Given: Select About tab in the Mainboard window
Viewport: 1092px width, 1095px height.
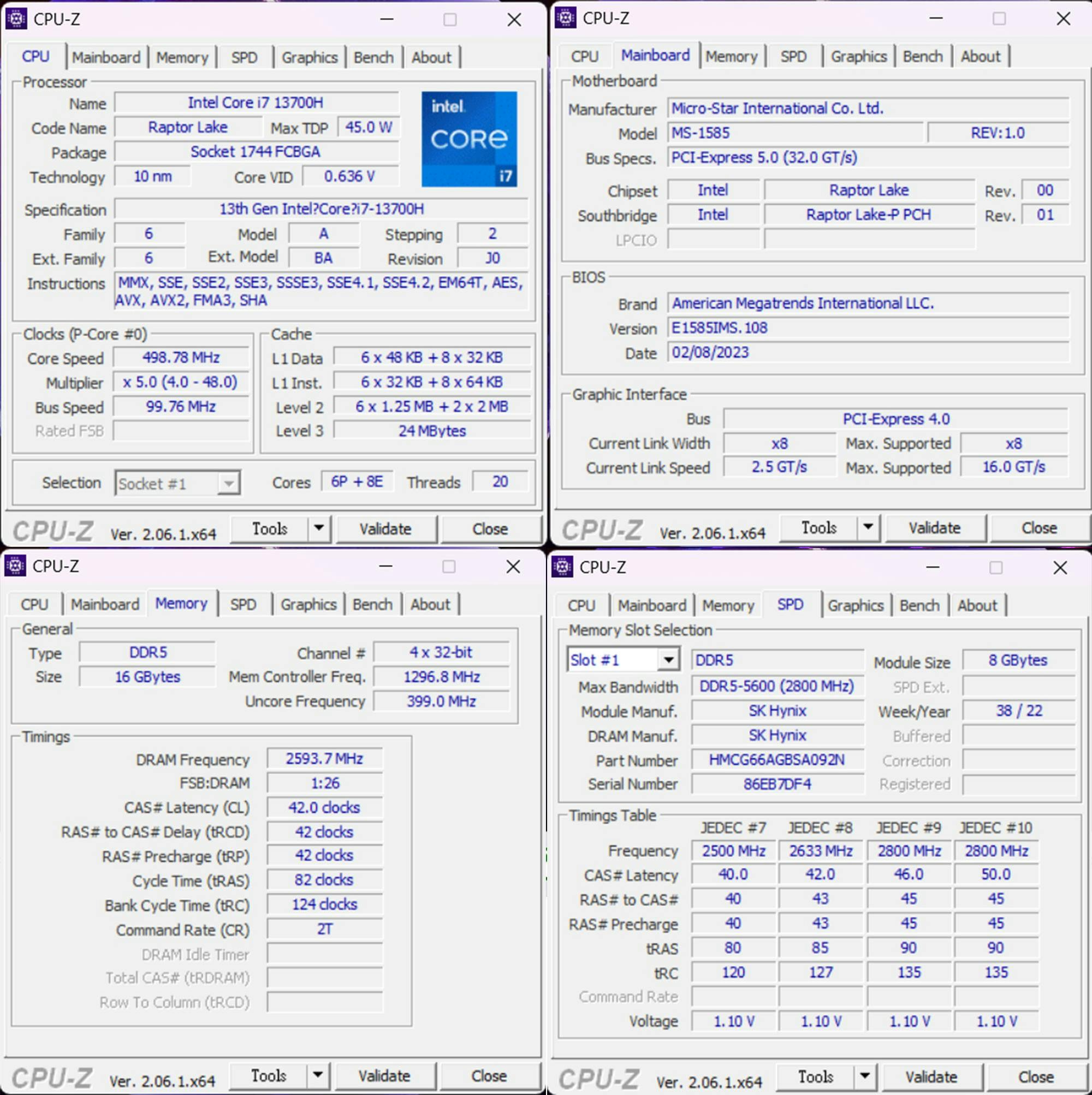Looking at the screenshot, I should [x=981, y=56].
